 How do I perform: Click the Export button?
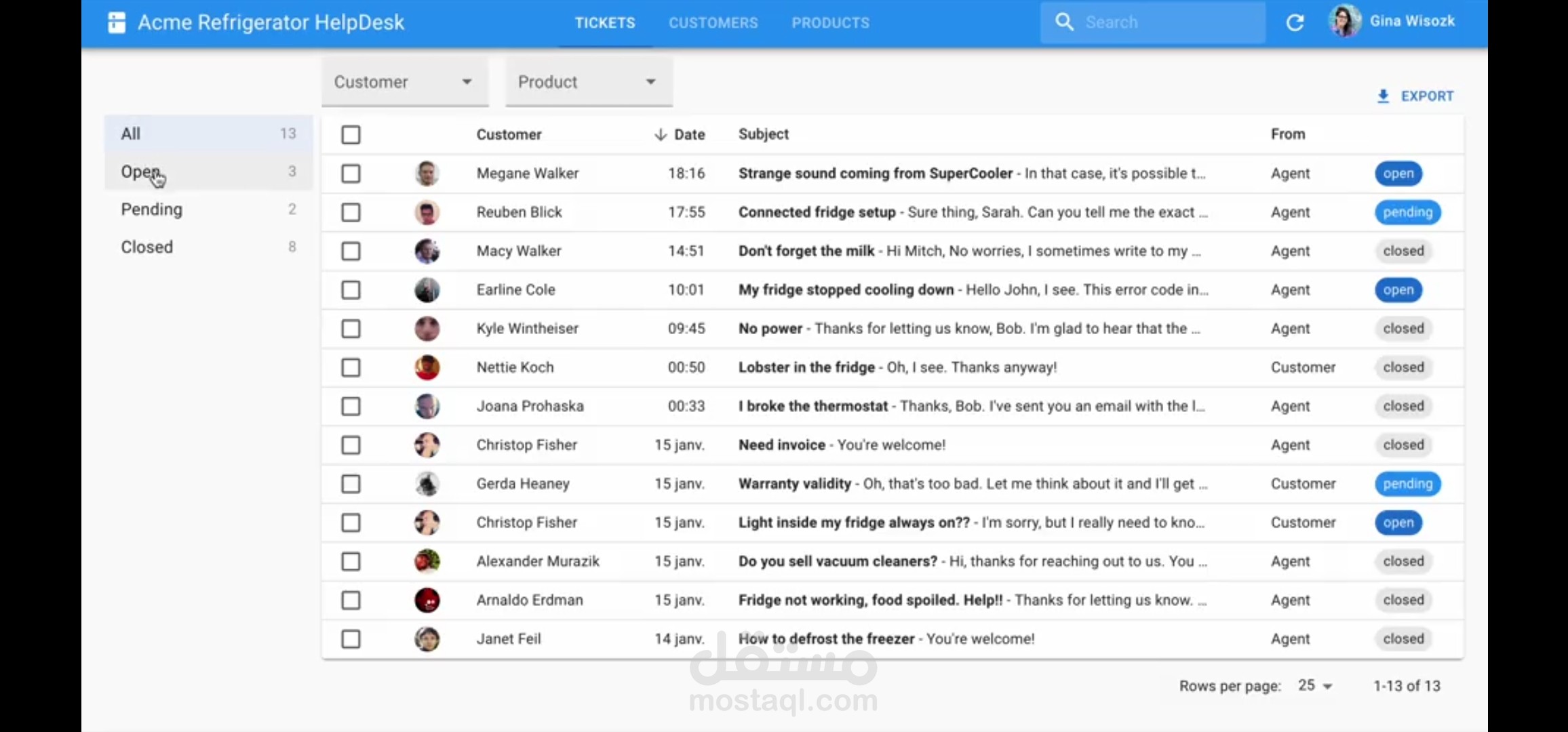pyautogui.click(x=1415, y=96)
